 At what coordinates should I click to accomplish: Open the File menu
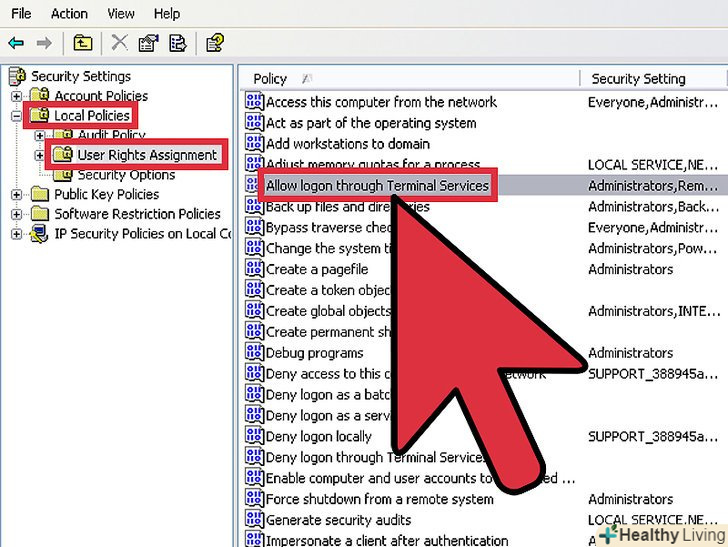21,13
